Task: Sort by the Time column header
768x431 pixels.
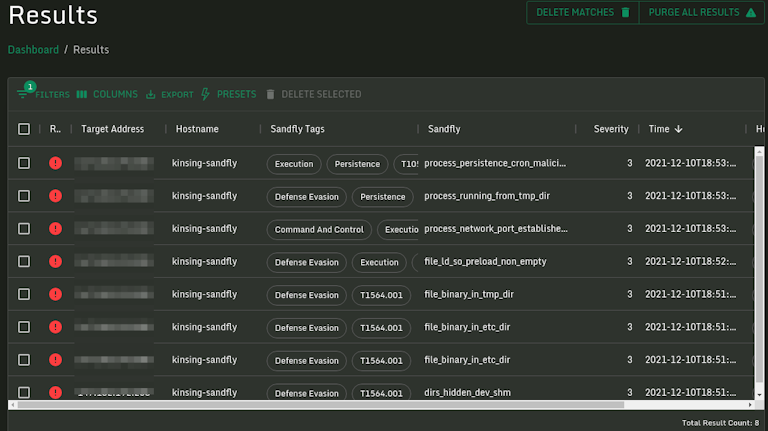Action: pos(659,129)
